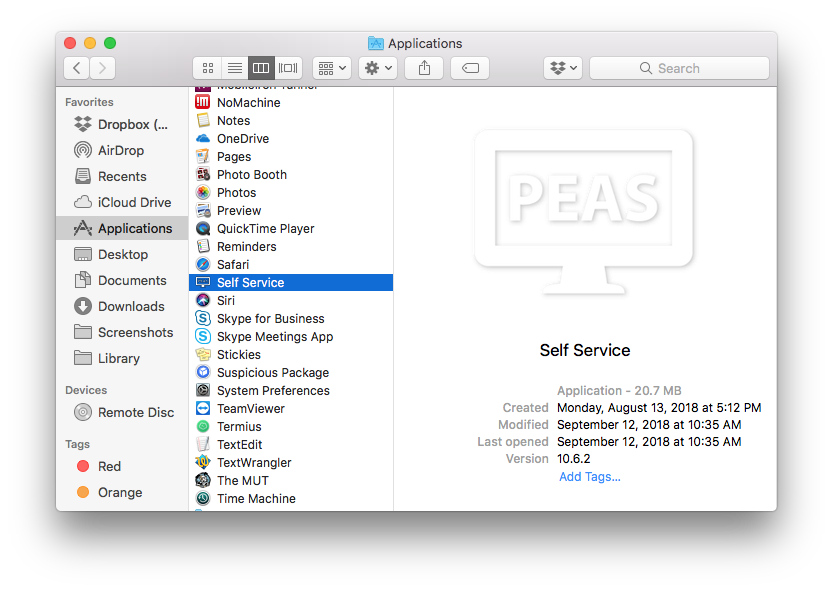Click the Modified date value
833x591 pixels.
649,425
